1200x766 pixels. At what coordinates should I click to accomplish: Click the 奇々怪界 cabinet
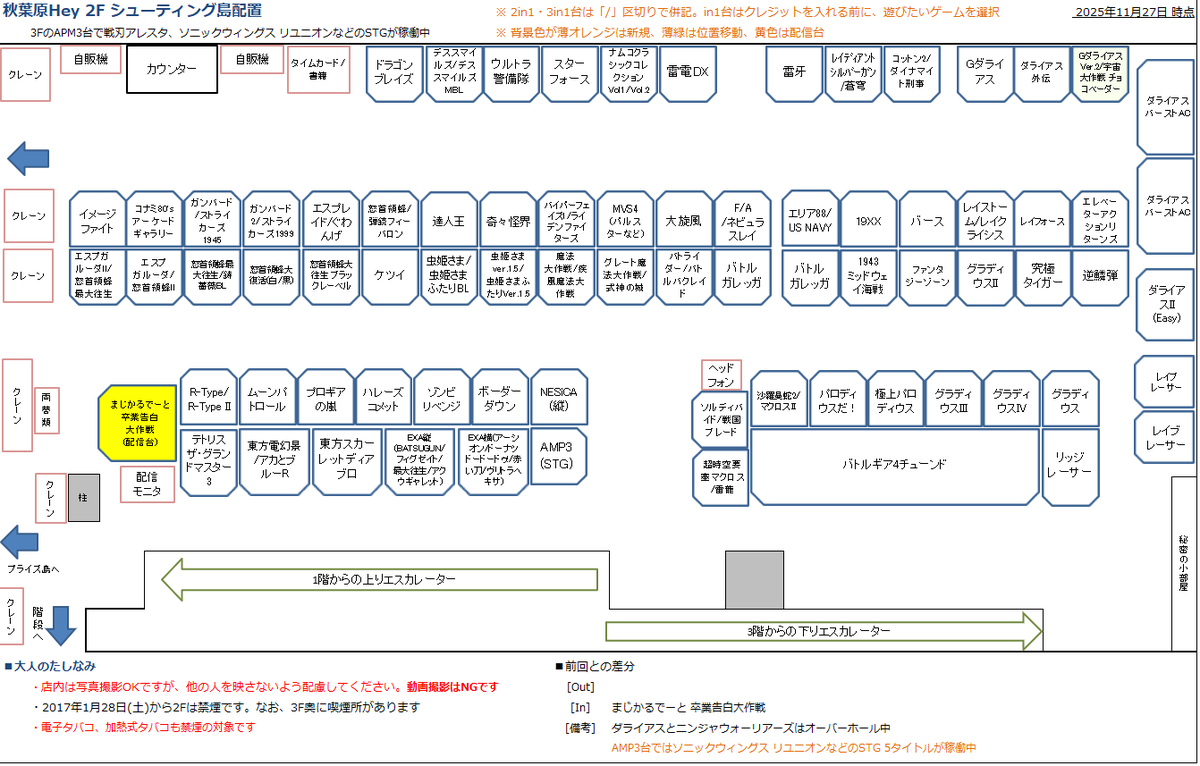click(x=507, y=218)
